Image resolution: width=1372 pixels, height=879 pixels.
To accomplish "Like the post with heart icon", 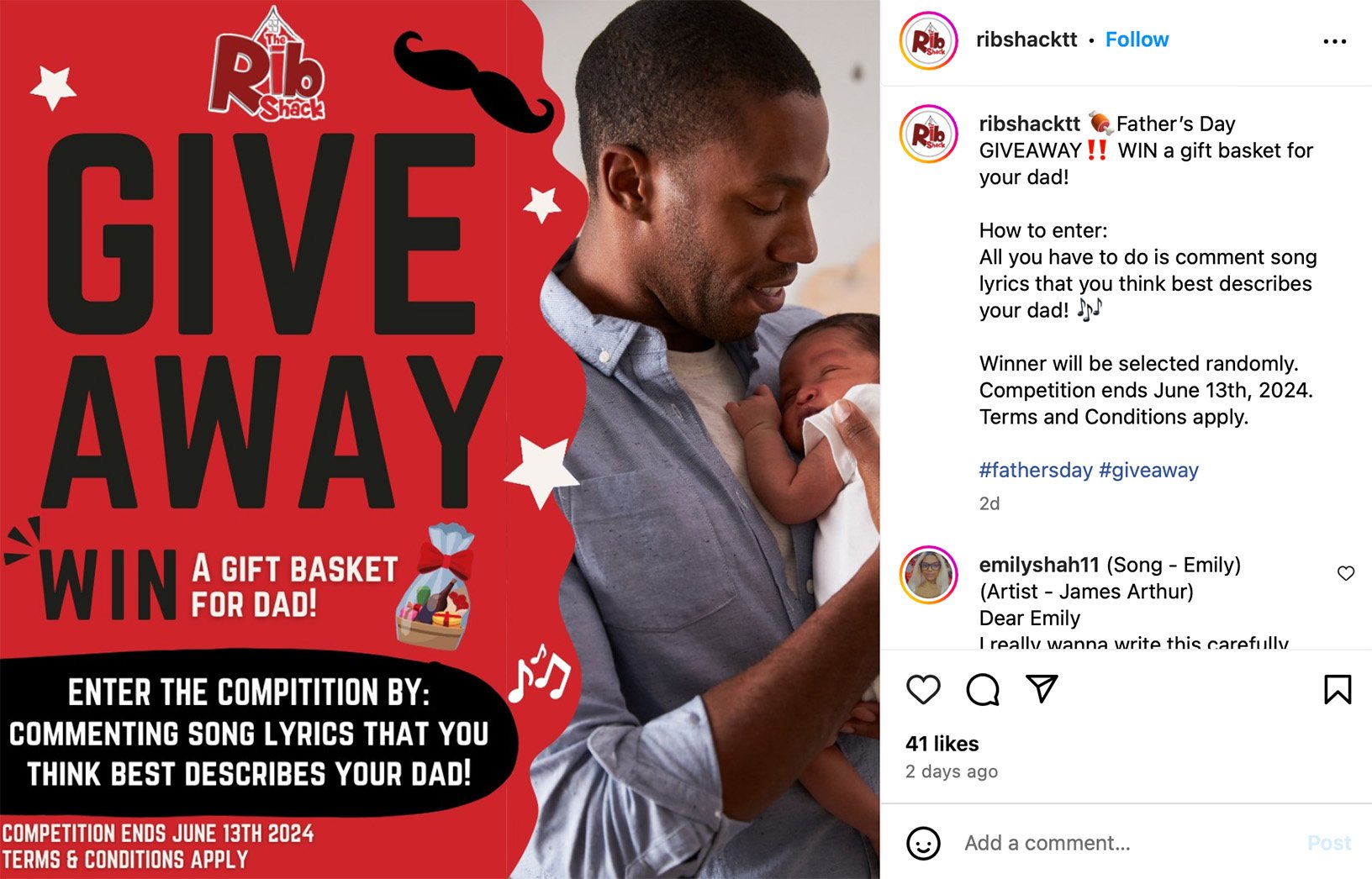I will click(x=923, y=690).
